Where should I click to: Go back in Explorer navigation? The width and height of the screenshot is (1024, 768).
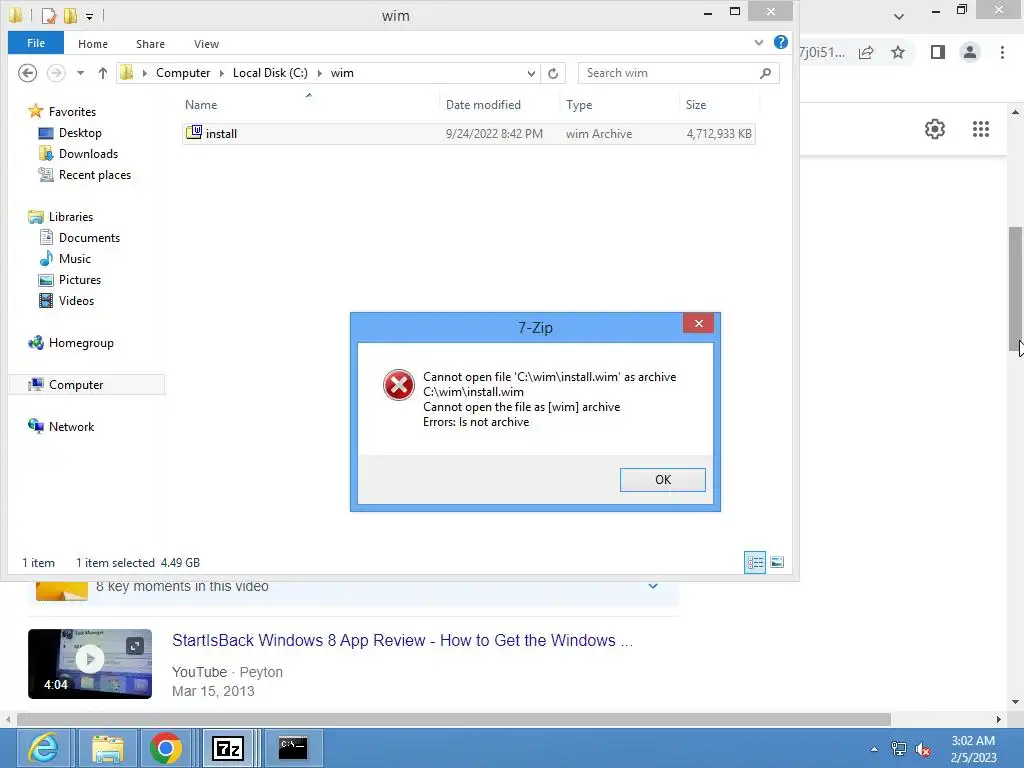(x=27, y=72)
